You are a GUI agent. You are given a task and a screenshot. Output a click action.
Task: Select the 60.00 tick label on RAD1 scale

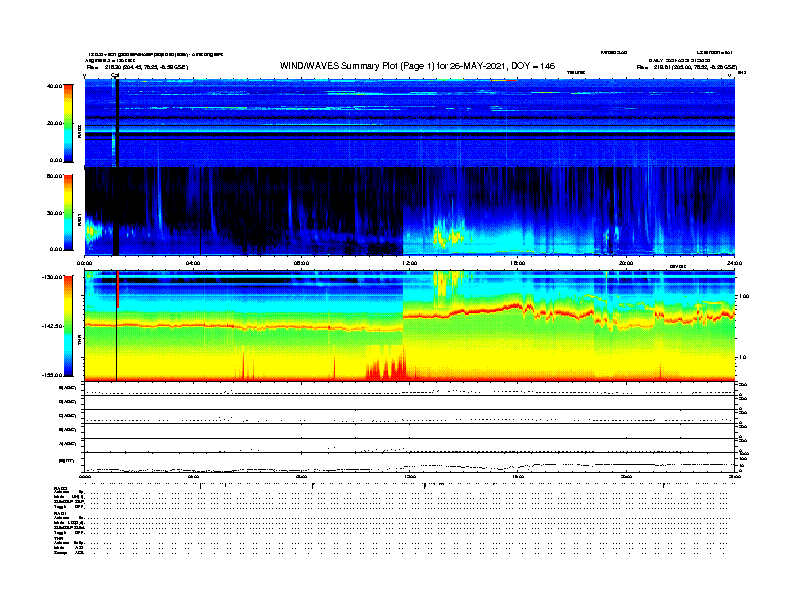(55, 176)
